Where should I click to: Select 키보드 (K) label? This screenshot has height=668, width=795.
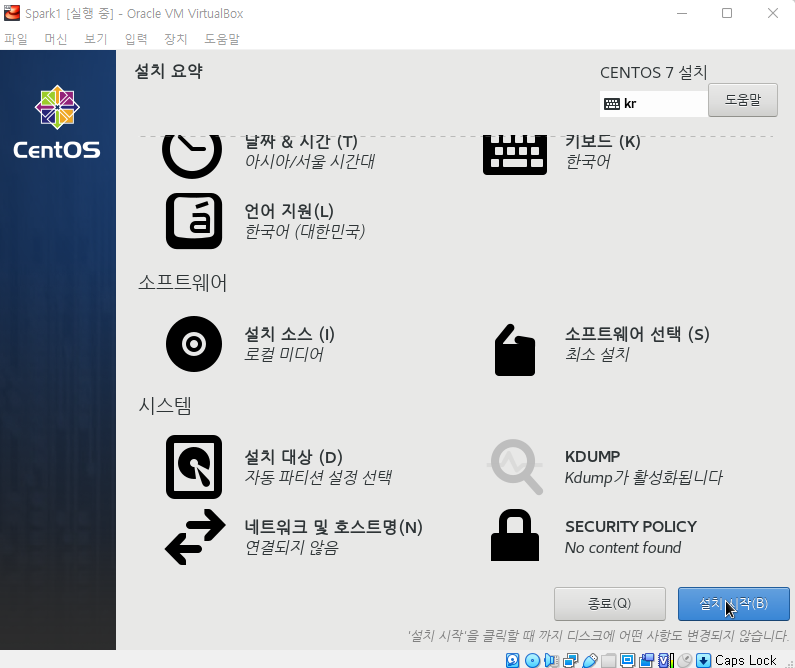tap(603, 142)
